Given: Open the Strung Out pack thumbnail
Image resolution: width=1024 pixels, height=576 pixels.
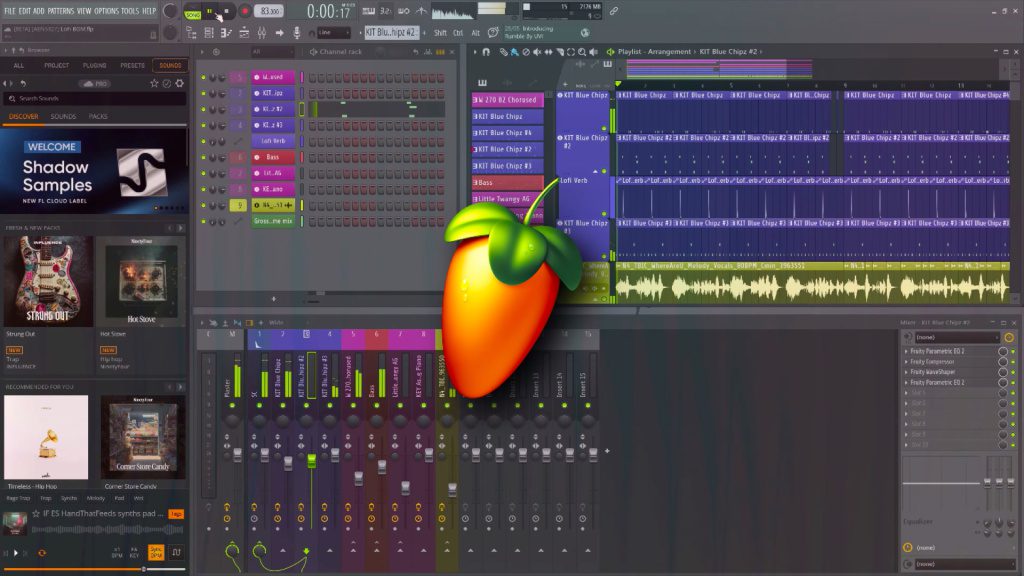Looking at the screenshot, I should tap(48, 281).
